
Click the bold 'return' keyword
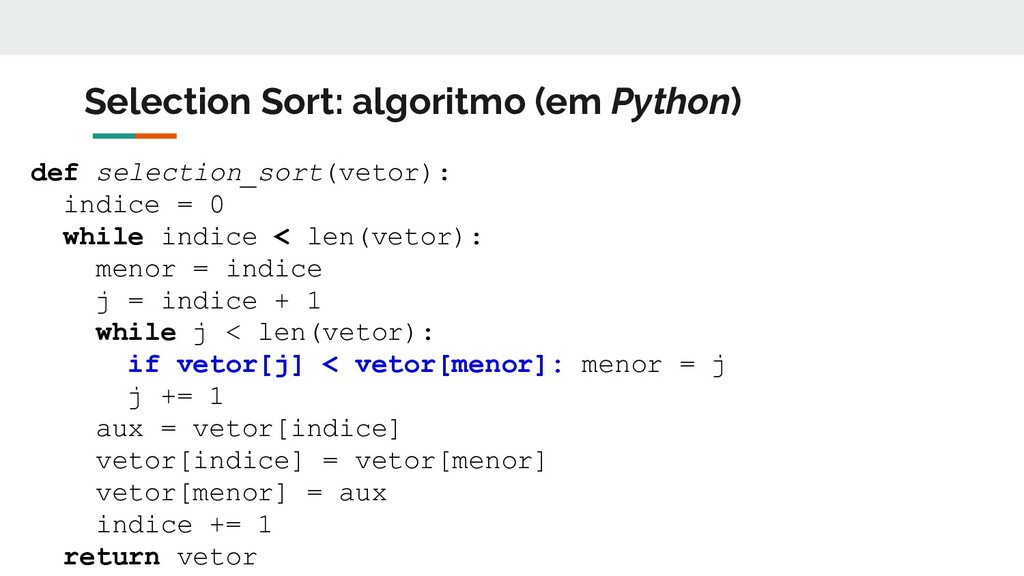click(x=112, y=557)
